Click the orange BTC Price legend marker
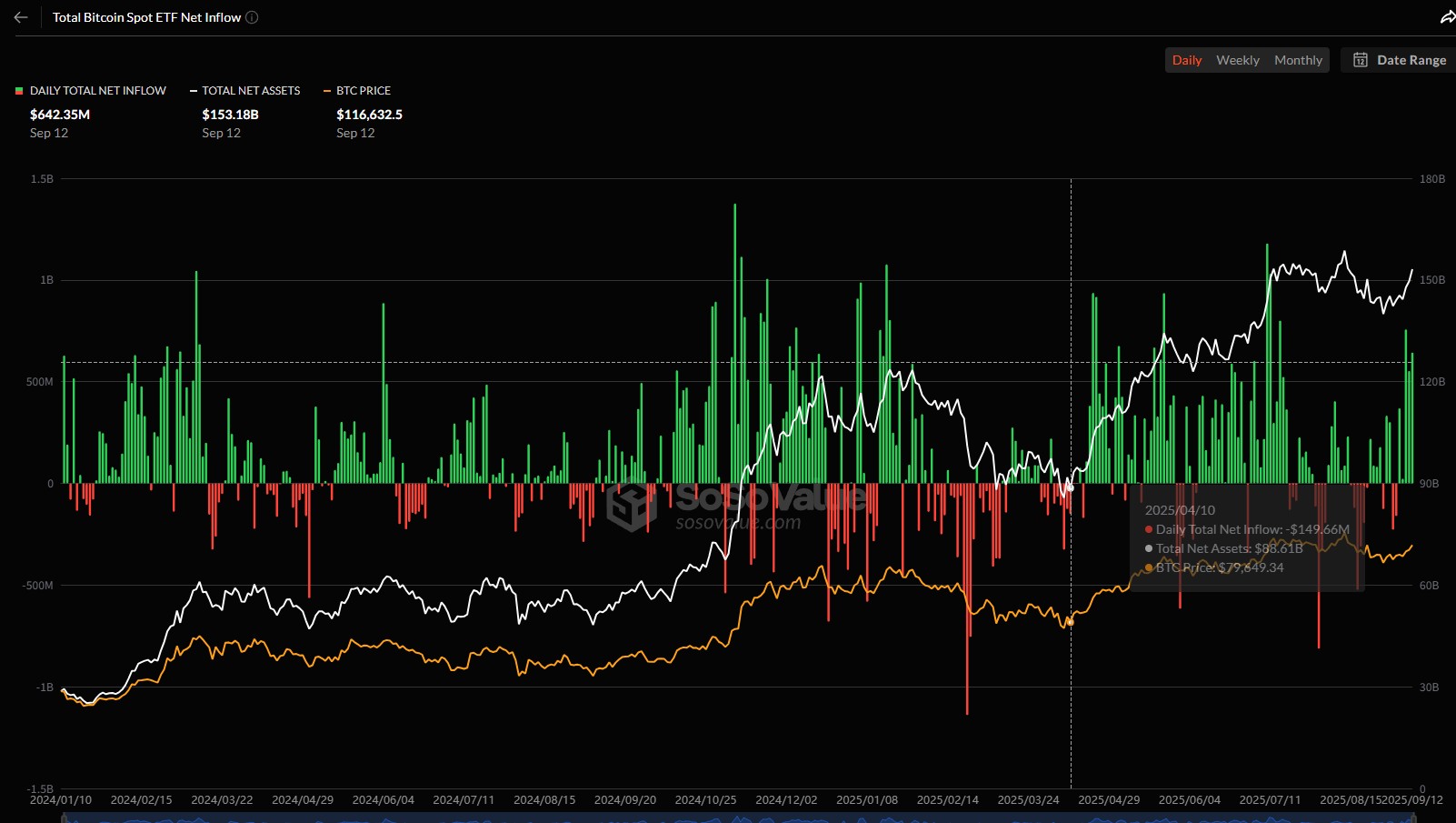This screenshot has width=1456, height=823. (x=327, y=91)
